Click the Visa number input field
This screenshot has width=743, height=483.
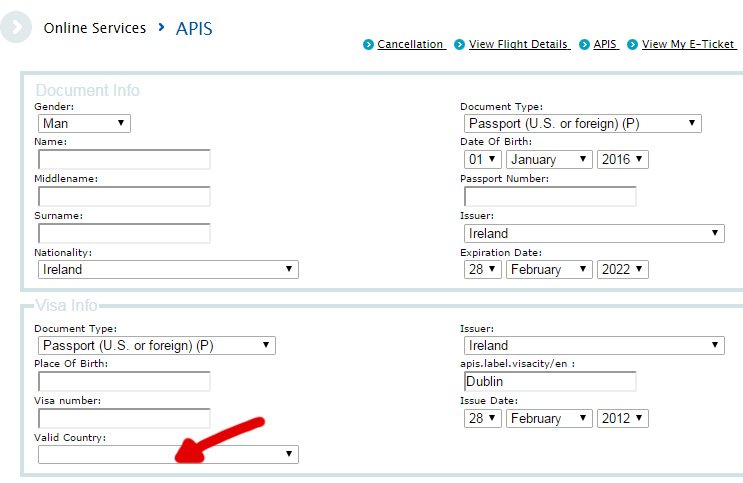[x=124, y=418]
